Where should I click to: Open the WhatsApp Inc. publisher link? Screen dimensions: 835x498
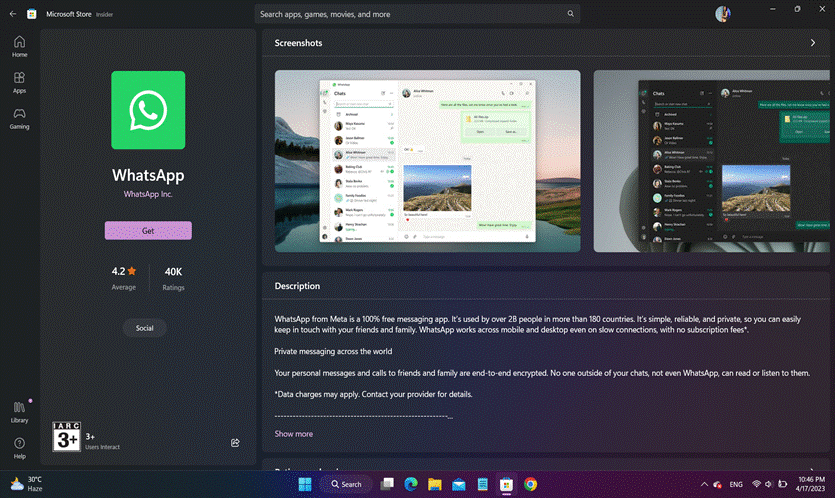pyautogui.click(x=148, y=194)
